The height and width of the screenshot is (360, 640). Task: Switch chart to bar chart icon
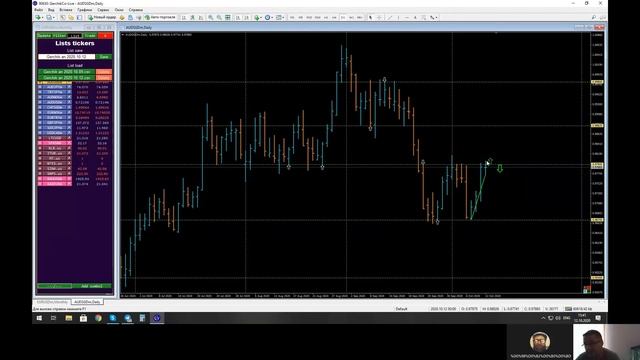[x=183, y=18]
